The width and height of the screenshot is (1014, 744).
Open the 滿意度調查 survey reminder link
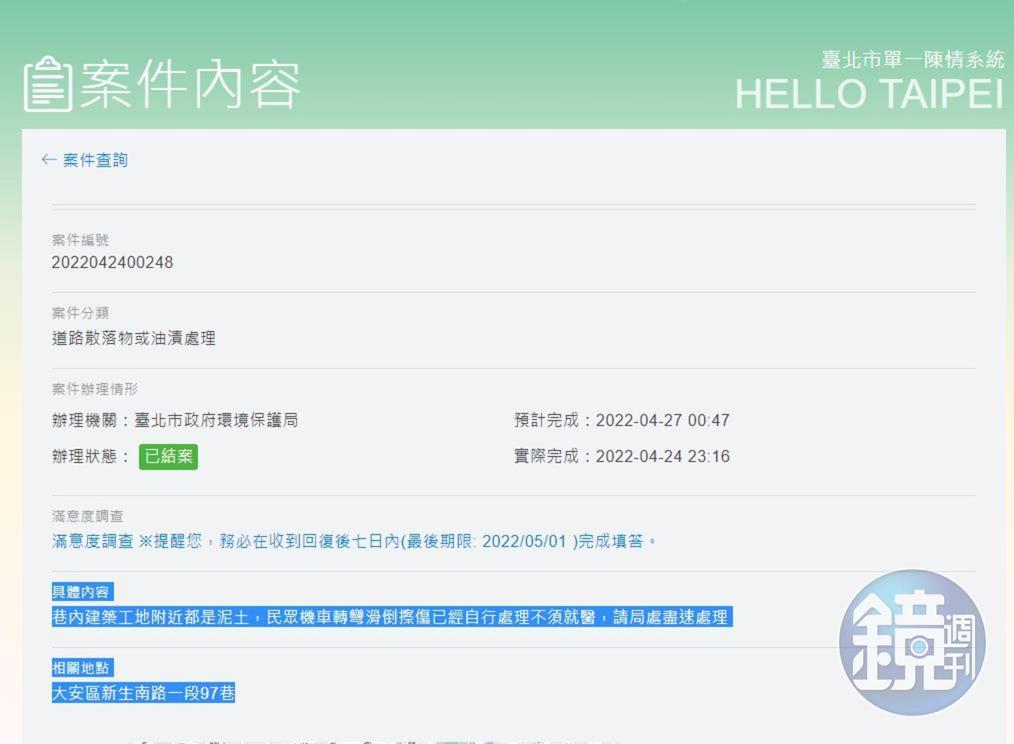tap(354, 541)
